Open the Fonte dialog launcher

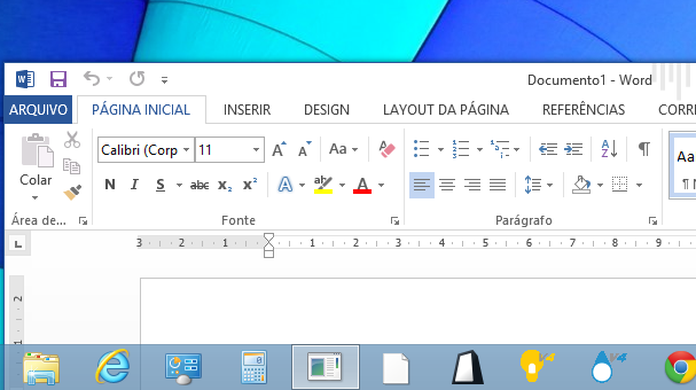[395, 221]
